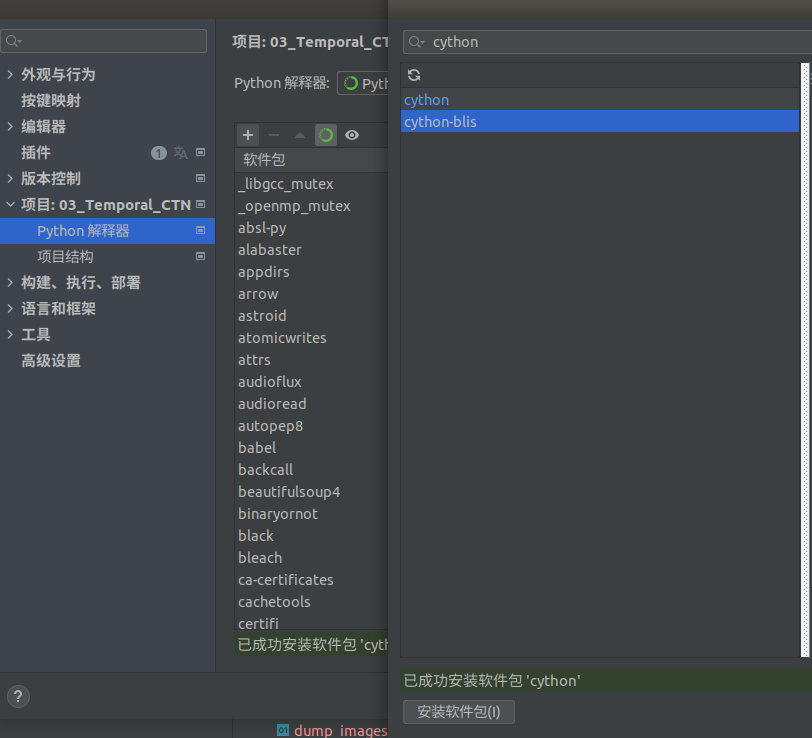The image size is (812, 738).
Task: Refresh the available packages list
Action: [414, 74]
